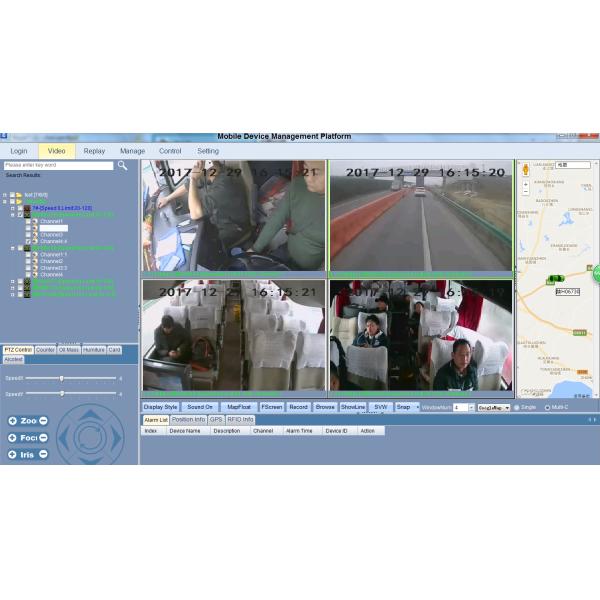This screenshot has height=600, width=600.
Task: Uncheck the Channel4 checkbox in the device tree
Action: 27,241
